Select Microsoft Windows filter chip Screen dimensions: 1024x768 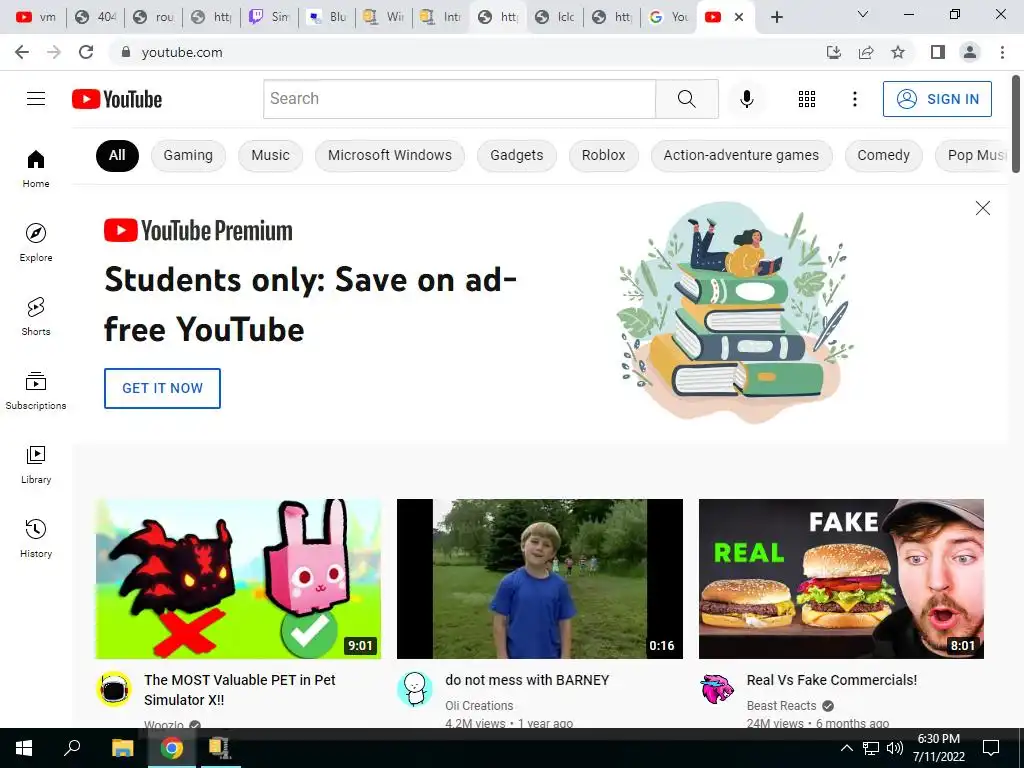[x=390, y=155]
